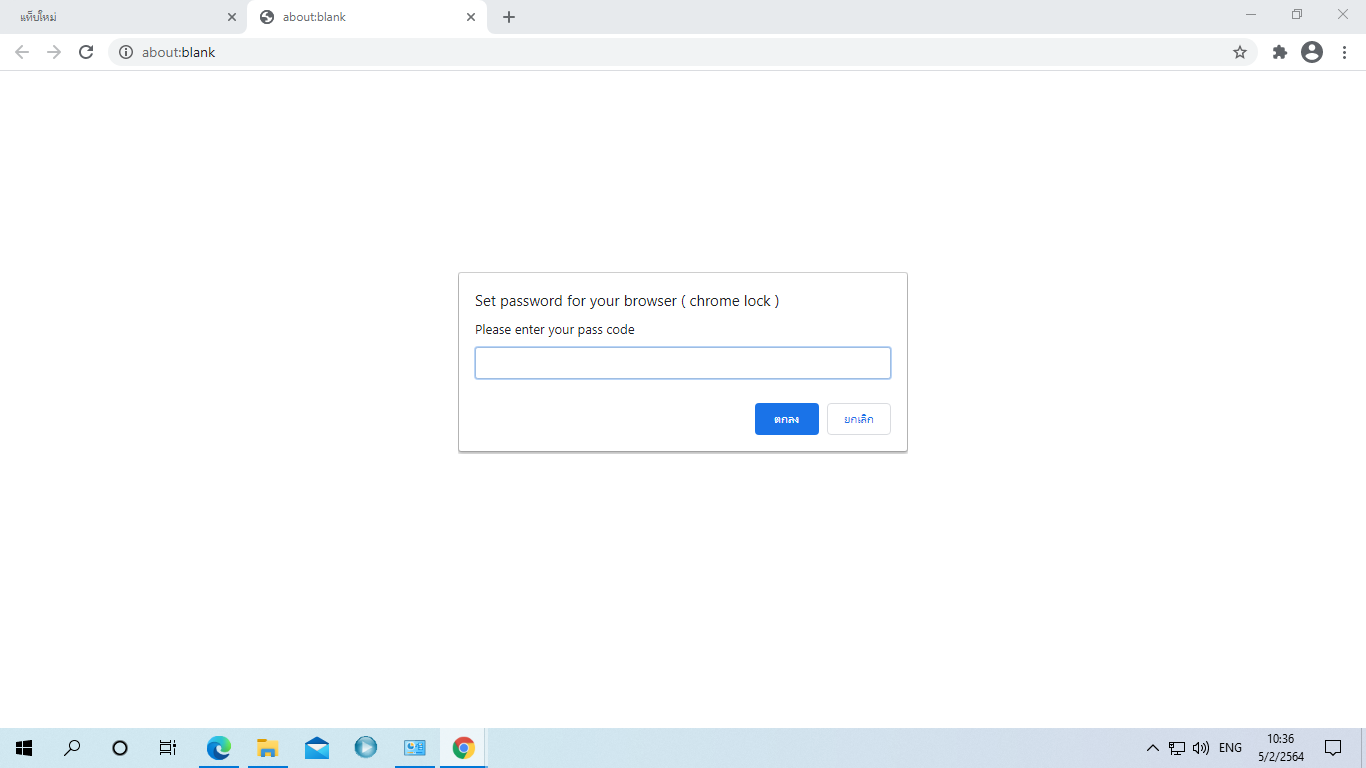Open network status in system tray
Viewport: 1366px width, 768px height.
(x=1177, y=747)
